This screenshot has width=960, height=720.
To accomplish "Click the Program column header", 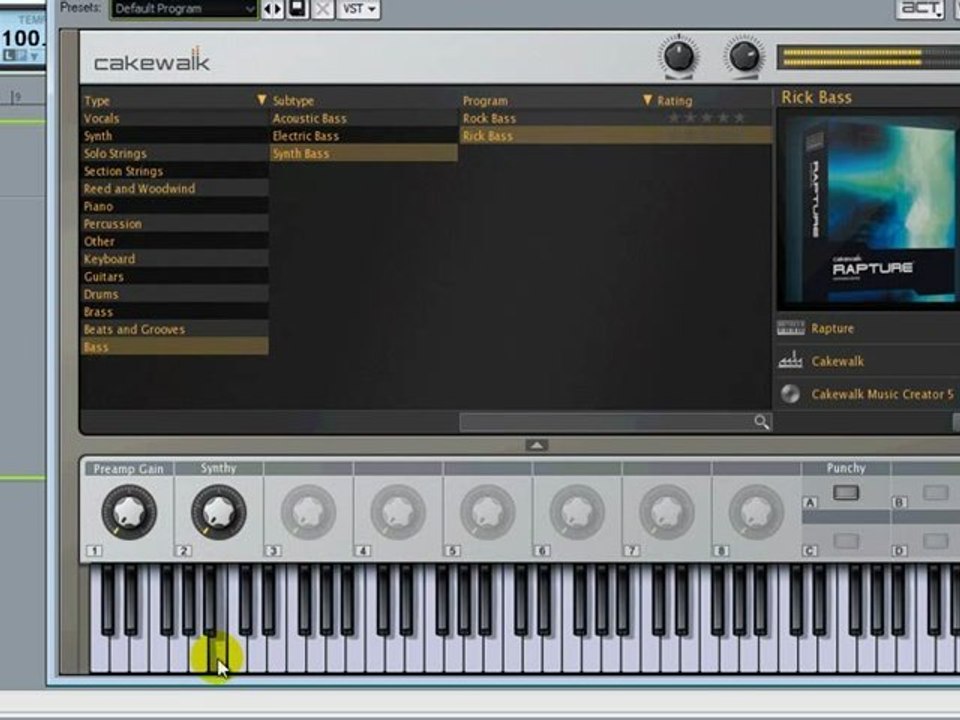I will tap(485, 100).
